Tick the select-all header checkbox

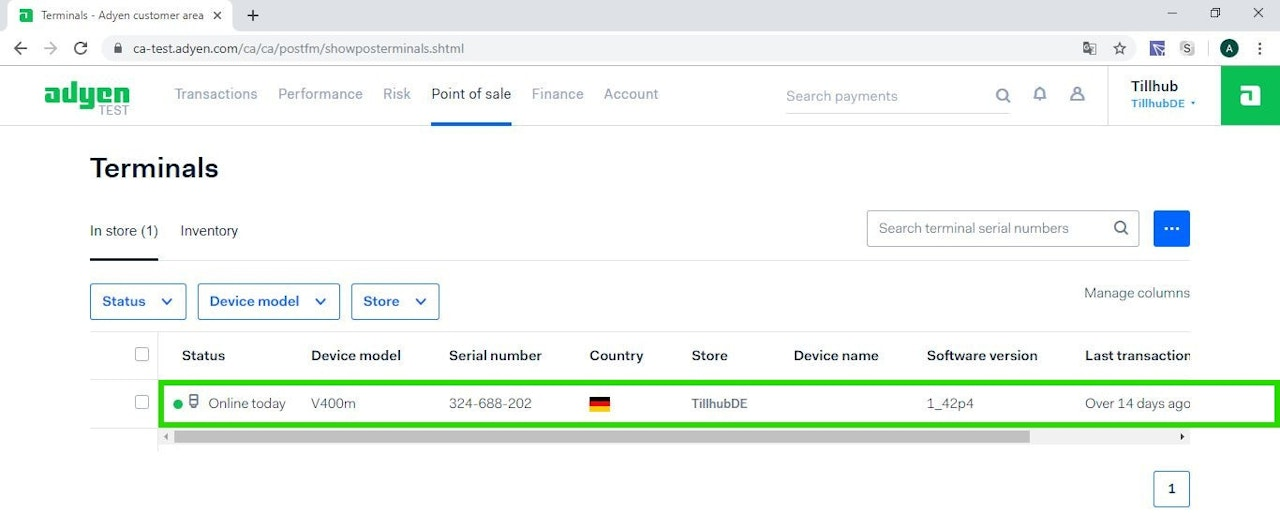142,354
